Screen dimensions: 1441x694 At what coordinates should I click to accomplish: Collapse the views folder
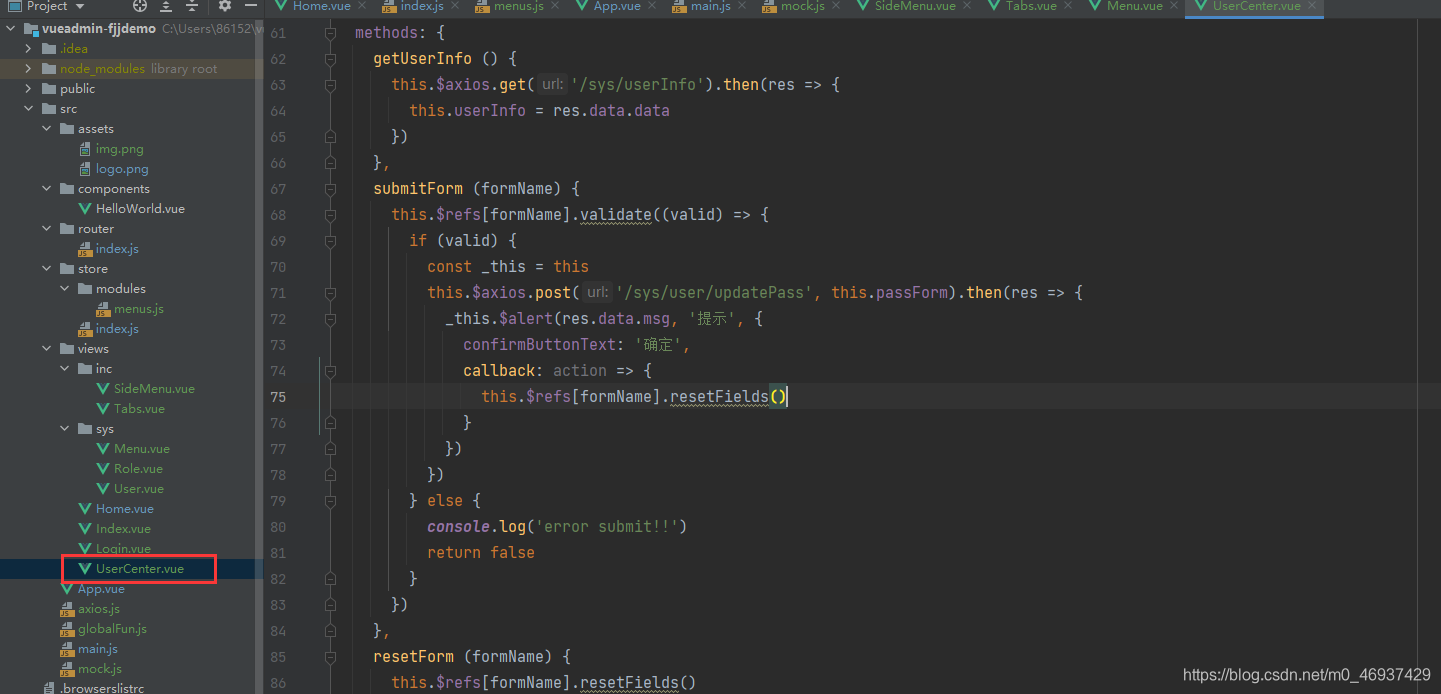[x=47, y=349]
